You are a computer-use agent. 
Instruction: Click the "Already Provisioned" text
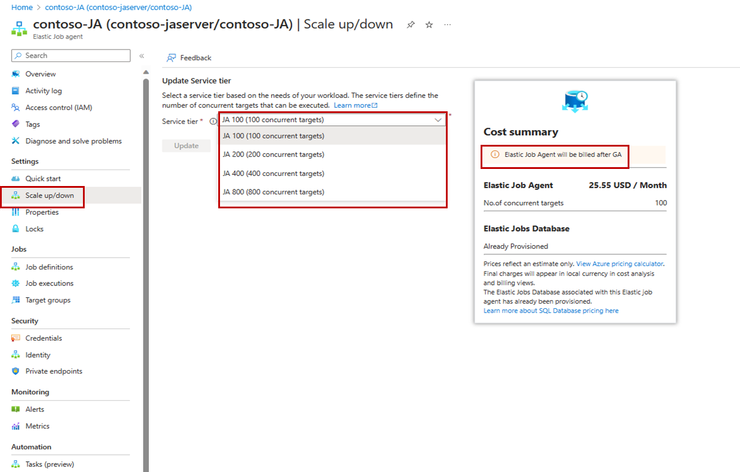pyautogui.click(x=515, y=246)
